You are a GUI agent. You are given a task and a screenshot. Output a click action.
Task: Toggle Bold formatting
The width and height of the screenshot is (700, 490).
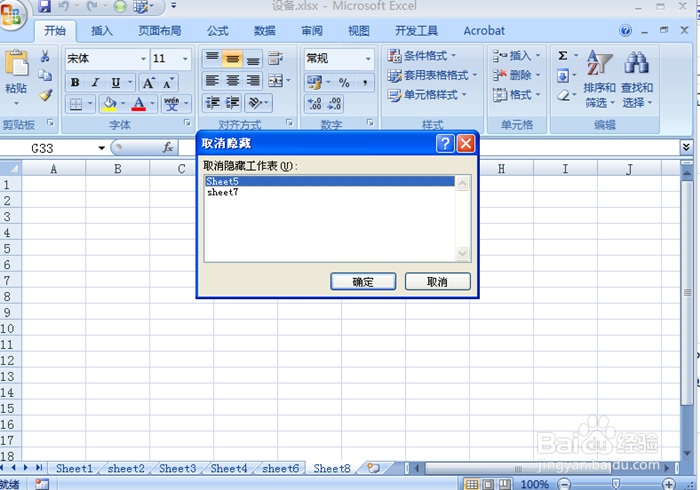pos(75,83)
